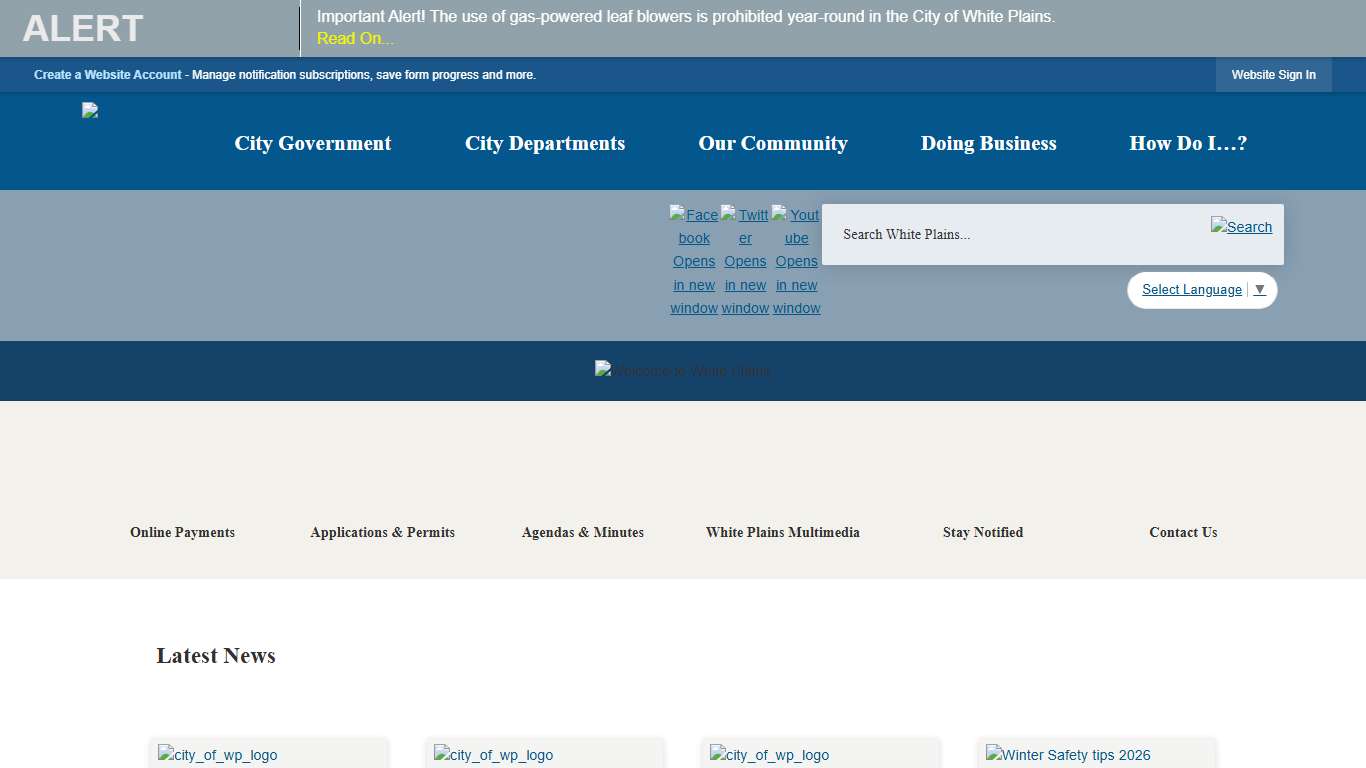
Task: Expand the City Government menu
Action: pos(313,143)
